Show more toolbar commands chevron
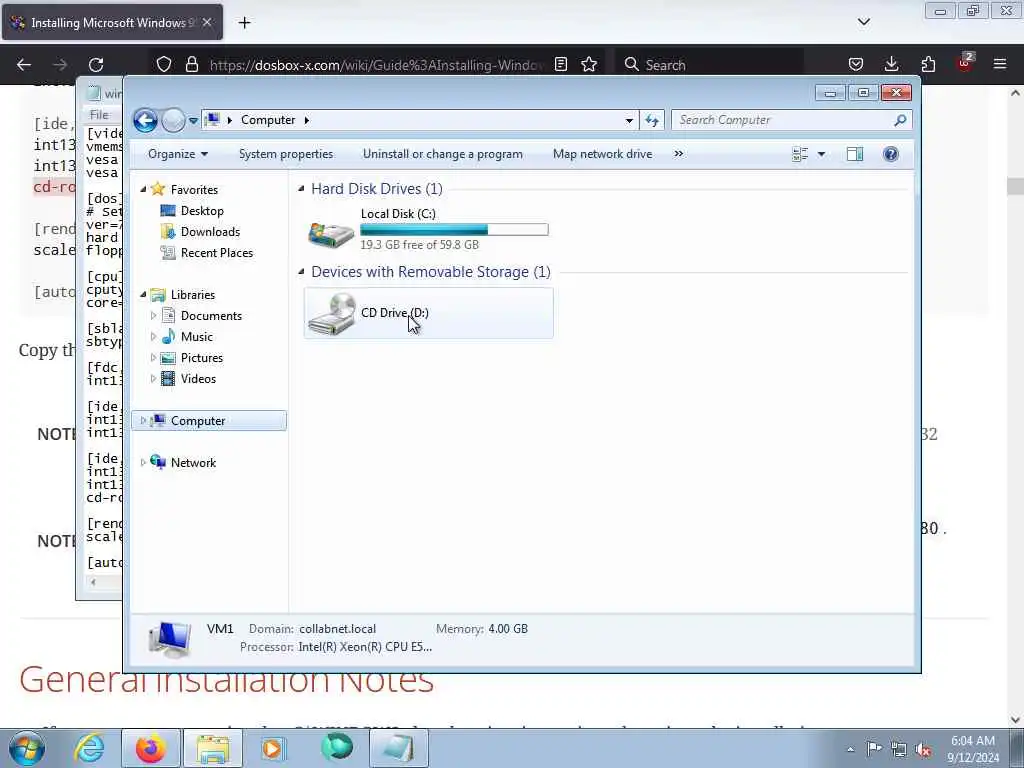1024x768 pixels. pos(679,154)
